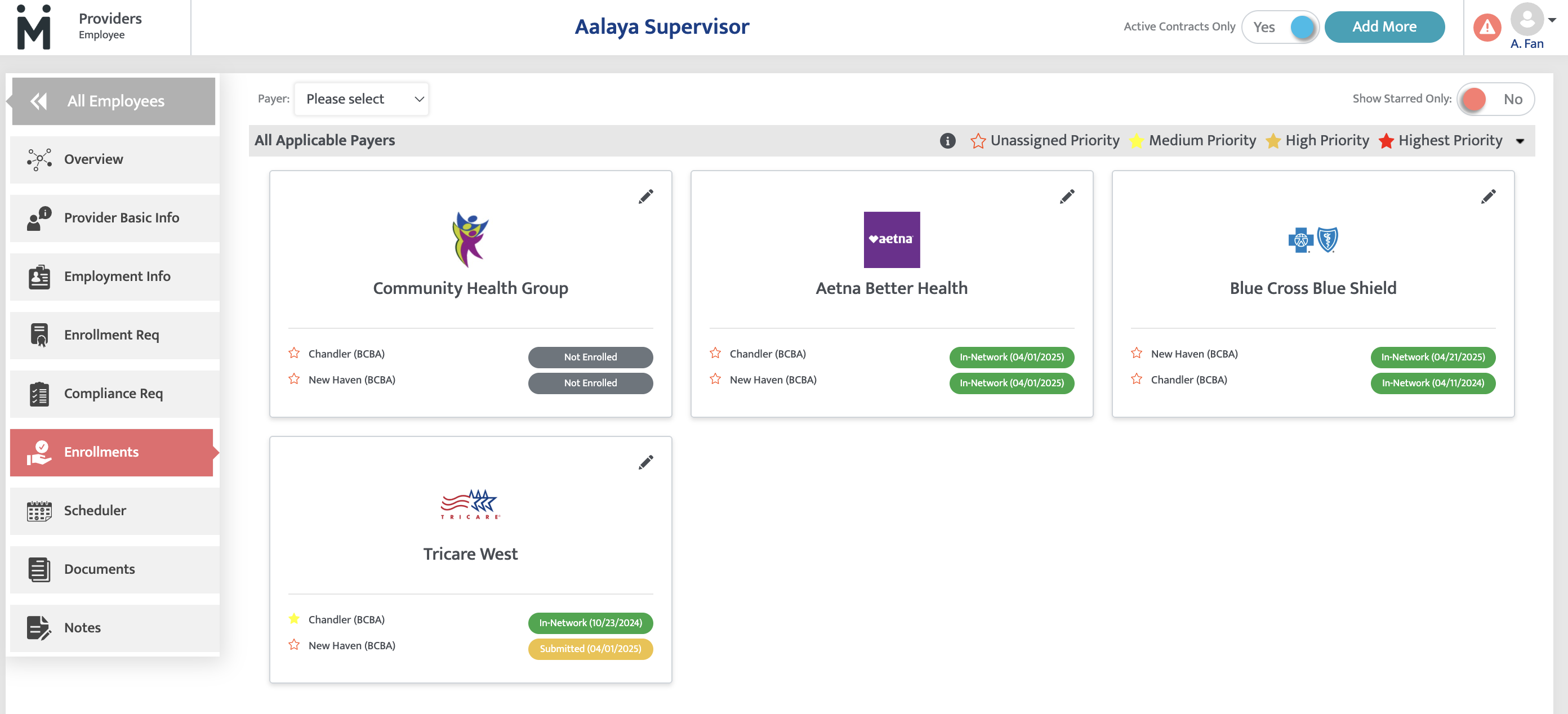
Task: Expand the priority legend caret arrow
Action: tap(1520, 141)
